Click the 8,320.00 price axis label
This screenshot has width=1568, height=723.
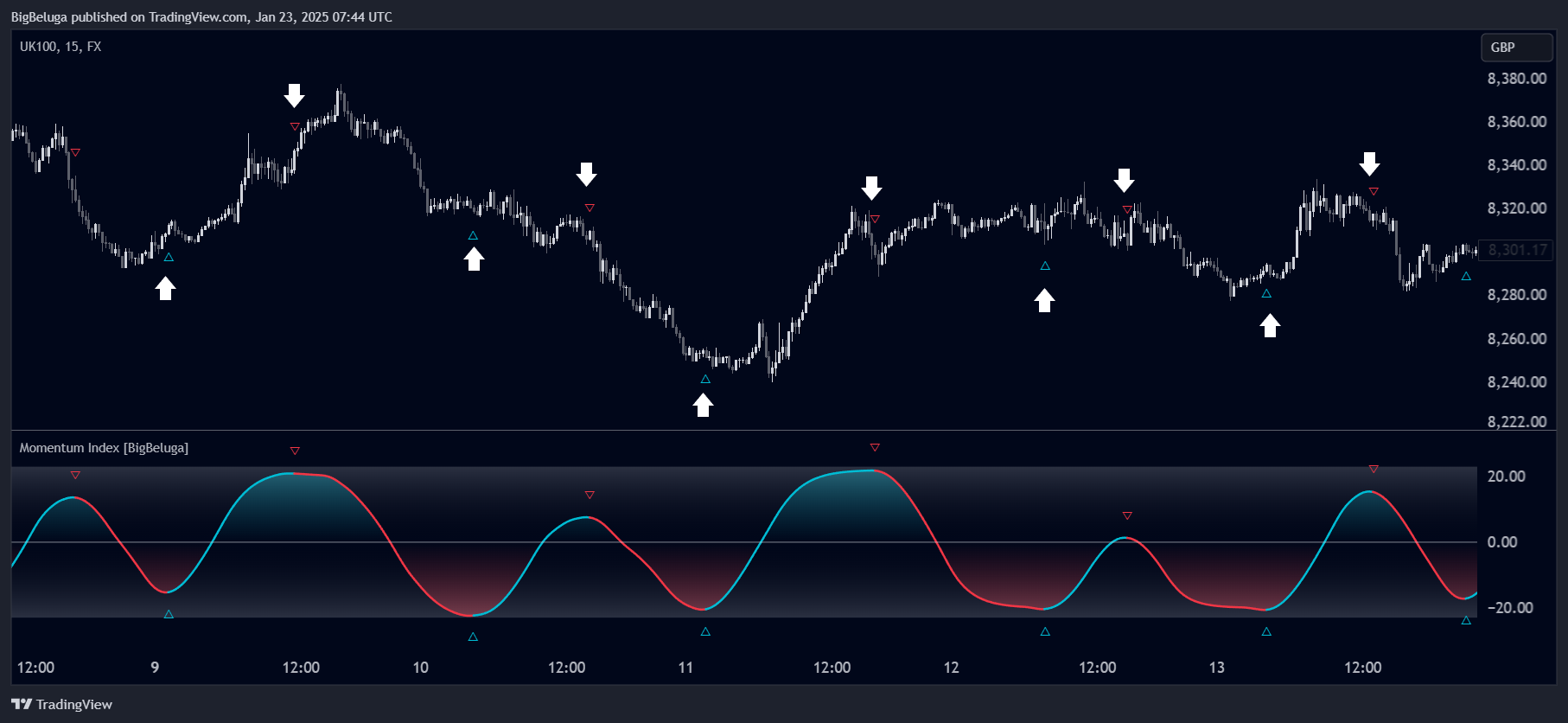click(x=1517, y=208)
